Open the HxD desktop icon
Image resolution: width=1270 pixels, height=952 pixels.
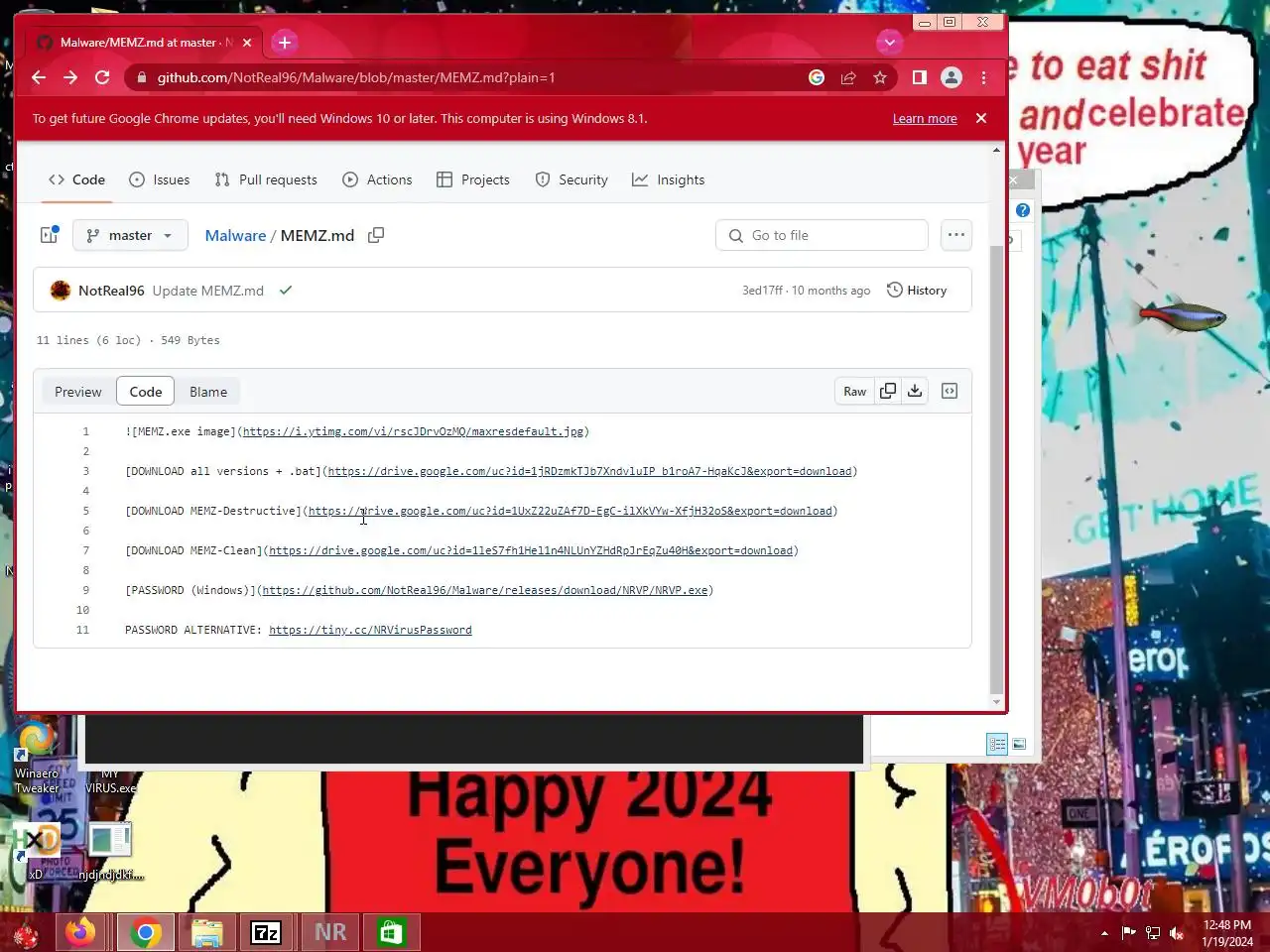pos(37,851)
